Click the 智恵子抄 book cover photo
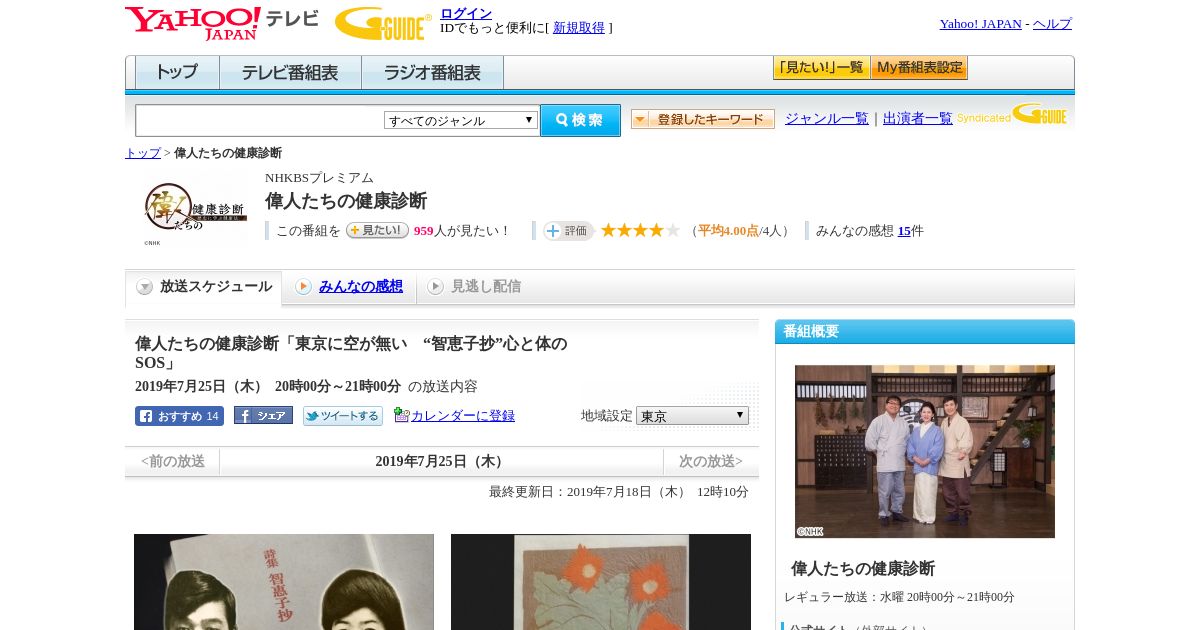1200x630 pixels. click(x=284, y=582)
